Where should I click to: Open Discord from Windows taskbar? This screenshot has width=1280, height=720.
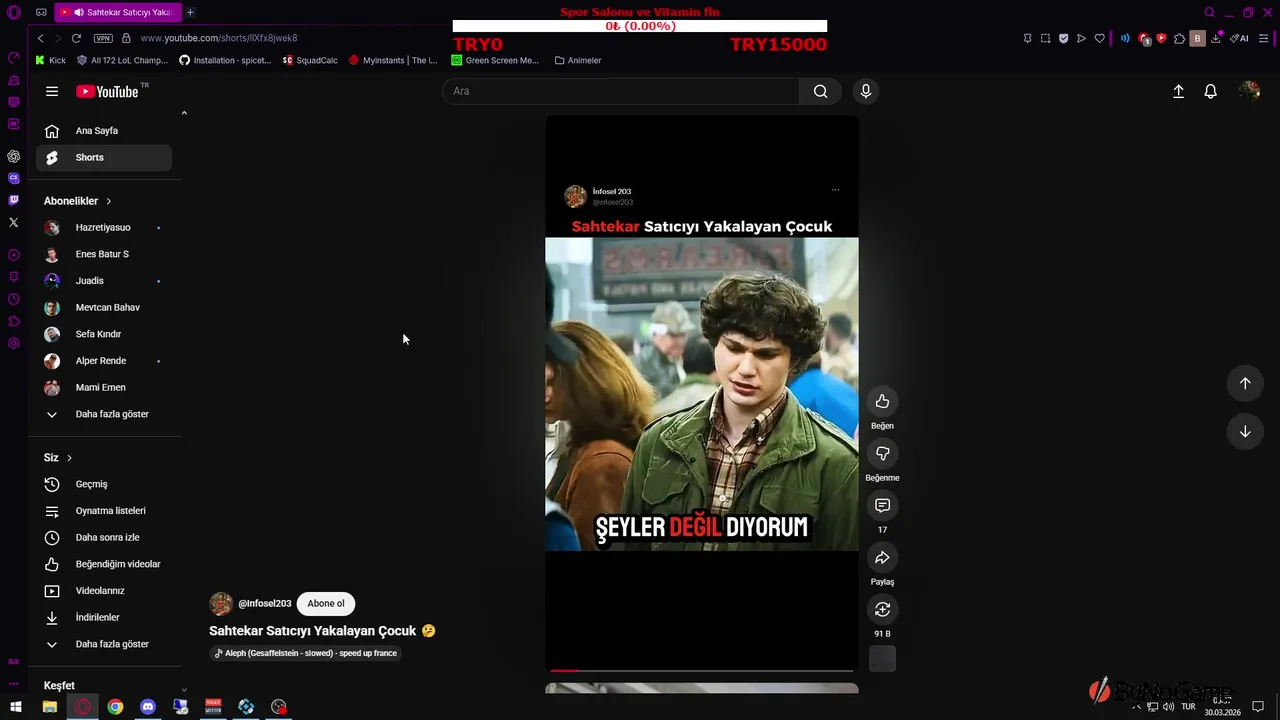(148, 707)
